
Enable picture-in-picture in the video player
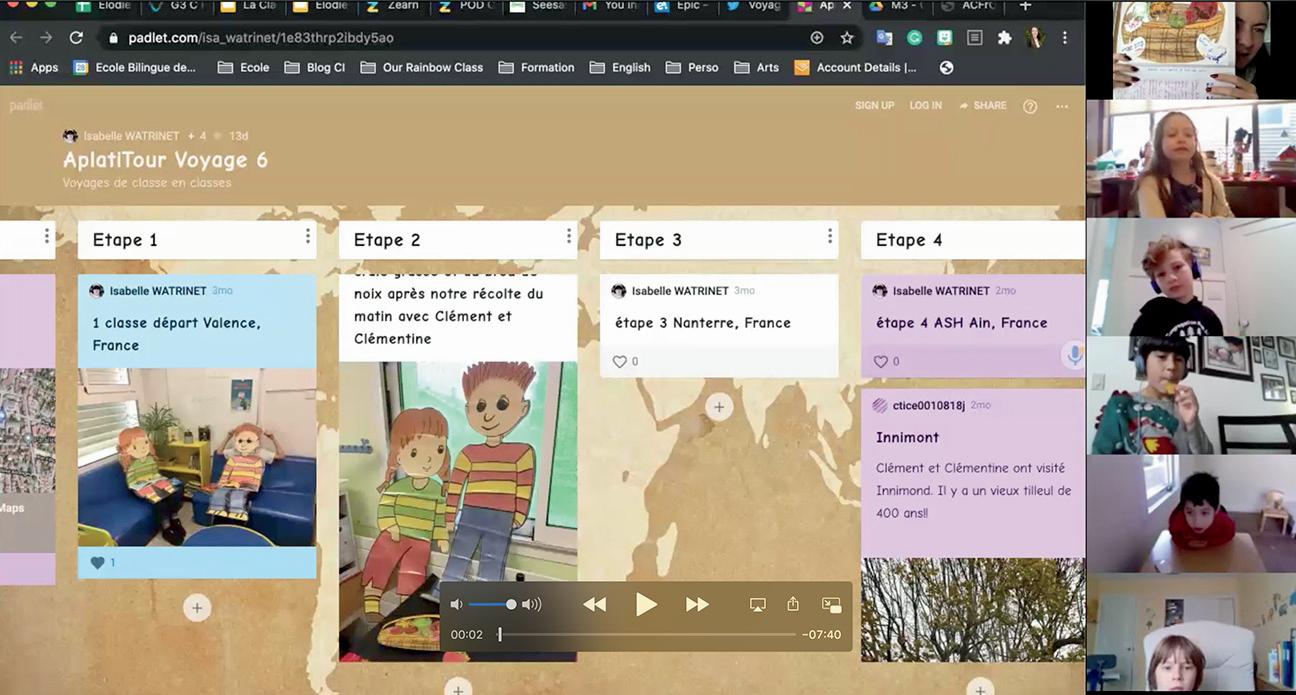click(x=831, y=604)
